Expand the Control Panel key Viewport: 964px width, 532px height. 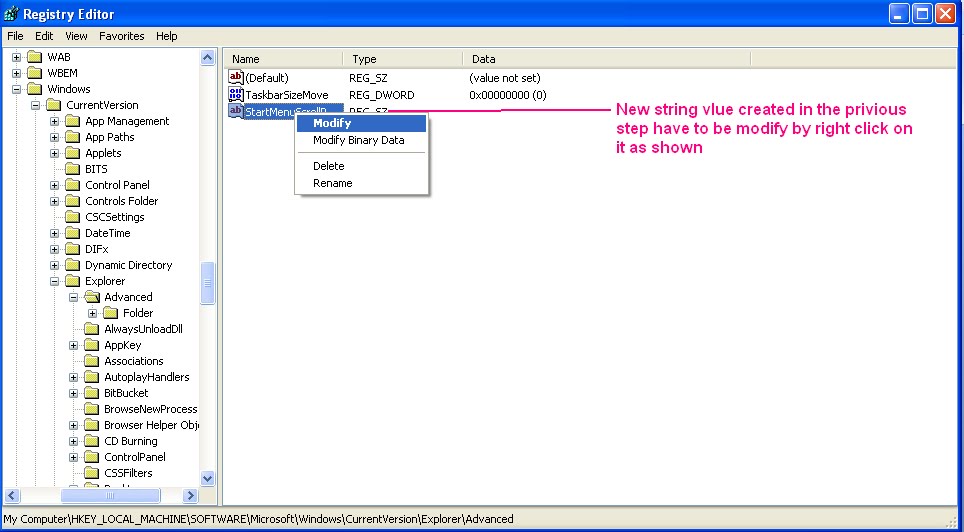point(55,185)
